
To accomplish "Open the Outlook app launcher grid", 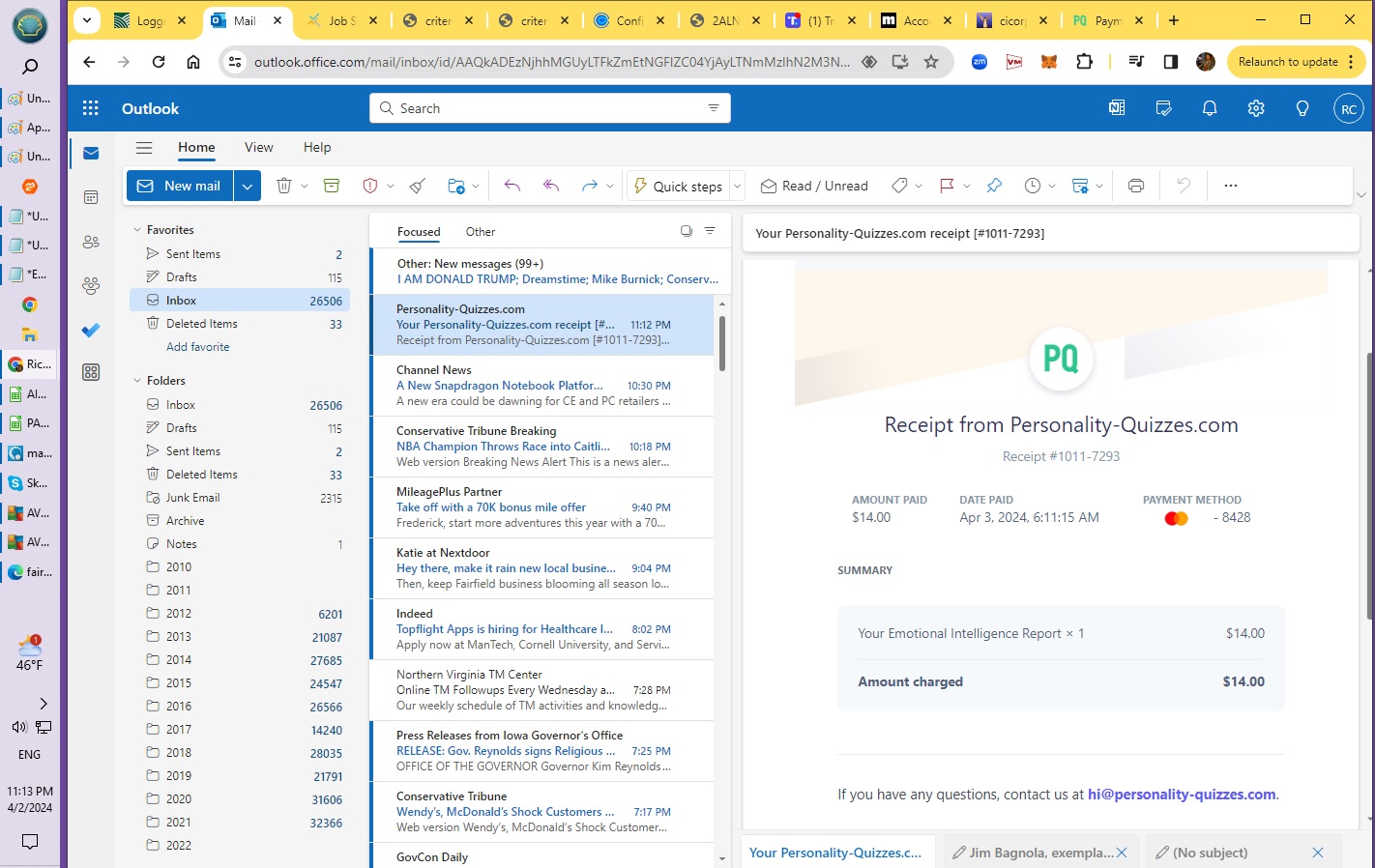I will pos(91,108).
